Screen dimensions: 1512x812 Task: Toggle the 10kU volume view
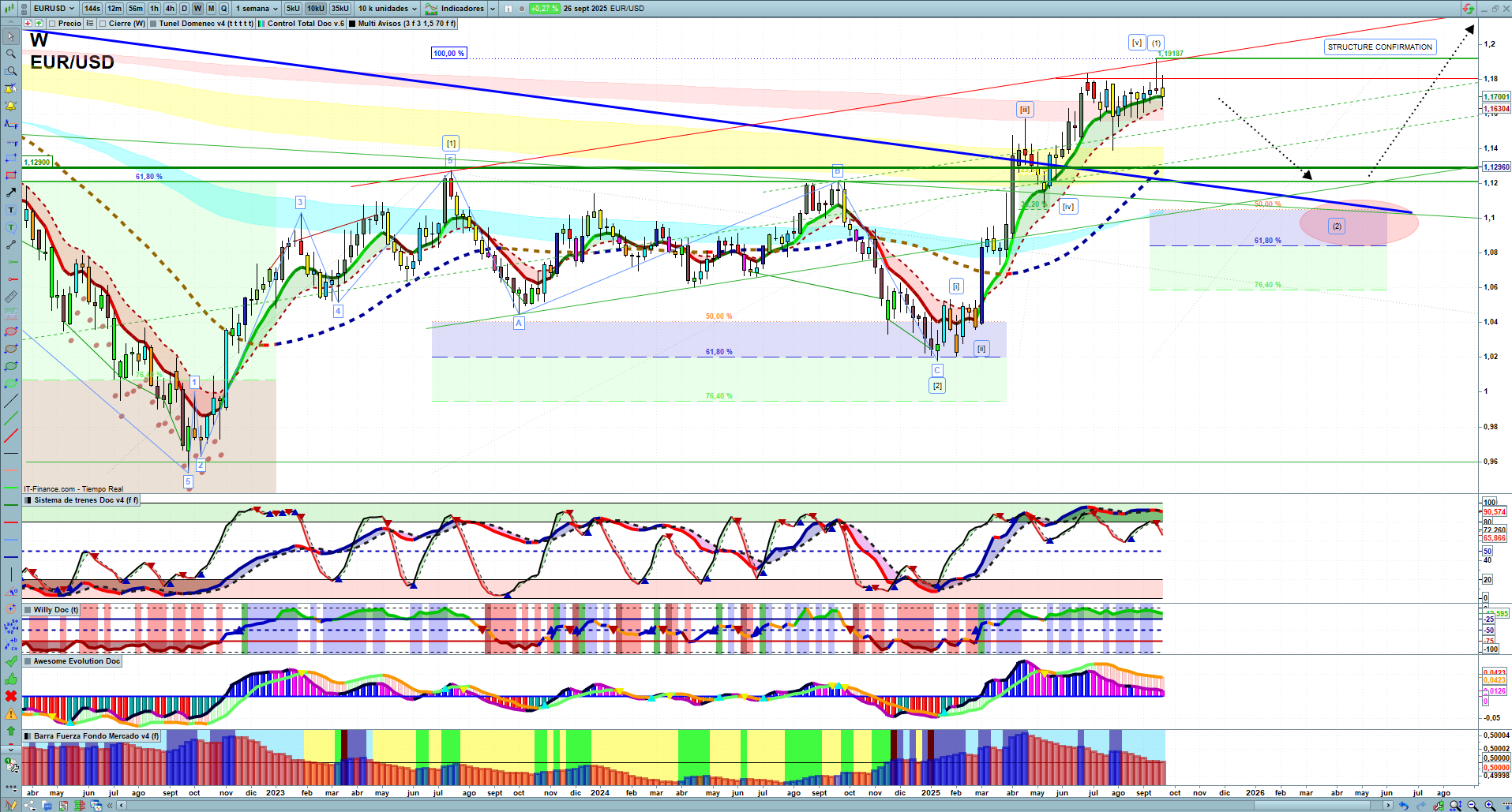click(316, 9)
